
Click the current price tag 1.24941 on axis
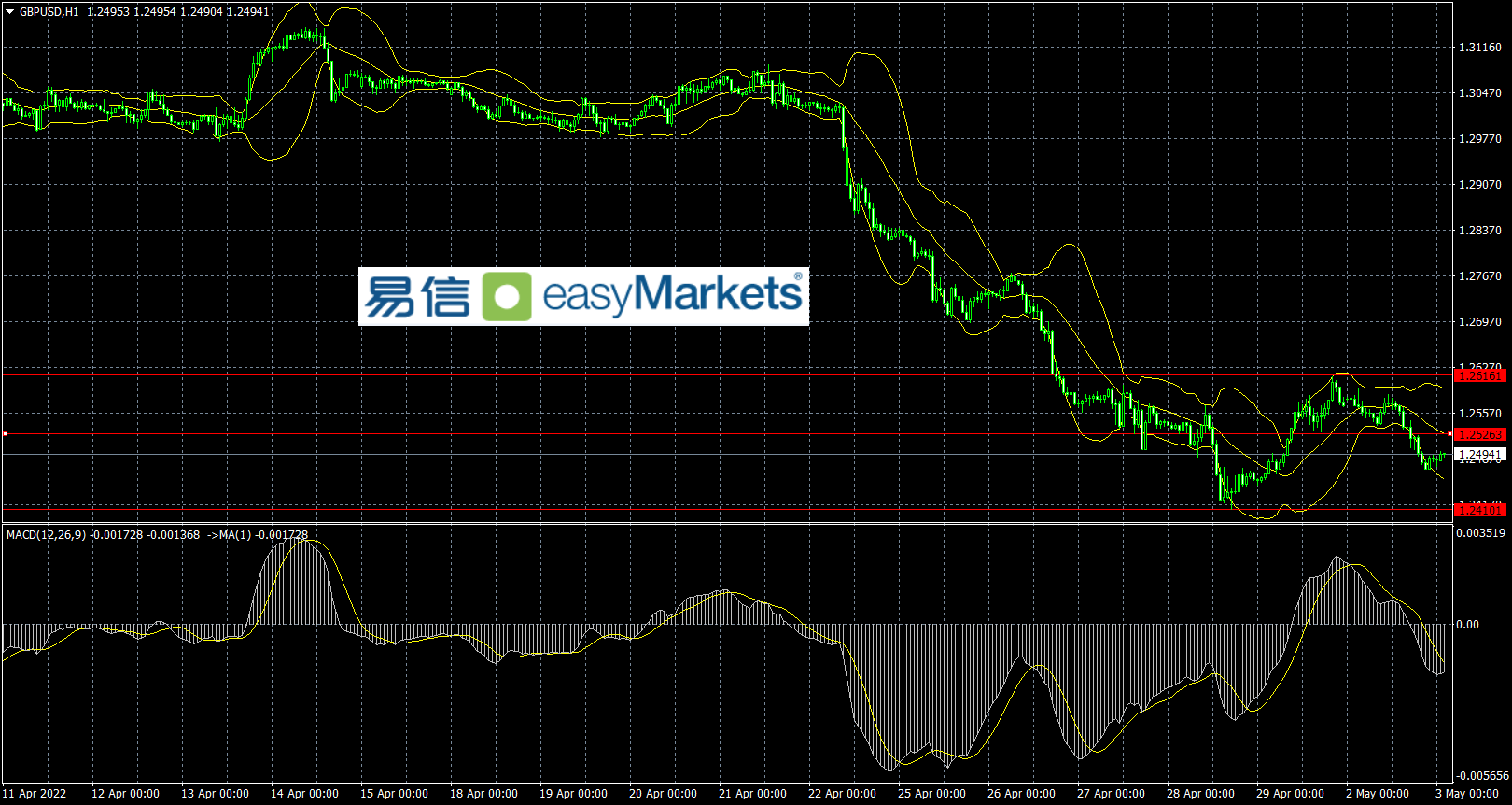tap(1480, 455)
